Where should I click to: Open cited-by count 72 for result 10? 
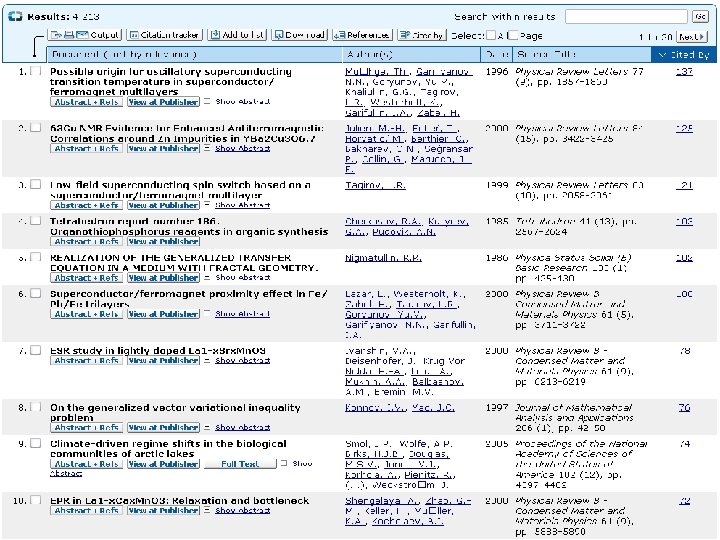click(684, 501)
